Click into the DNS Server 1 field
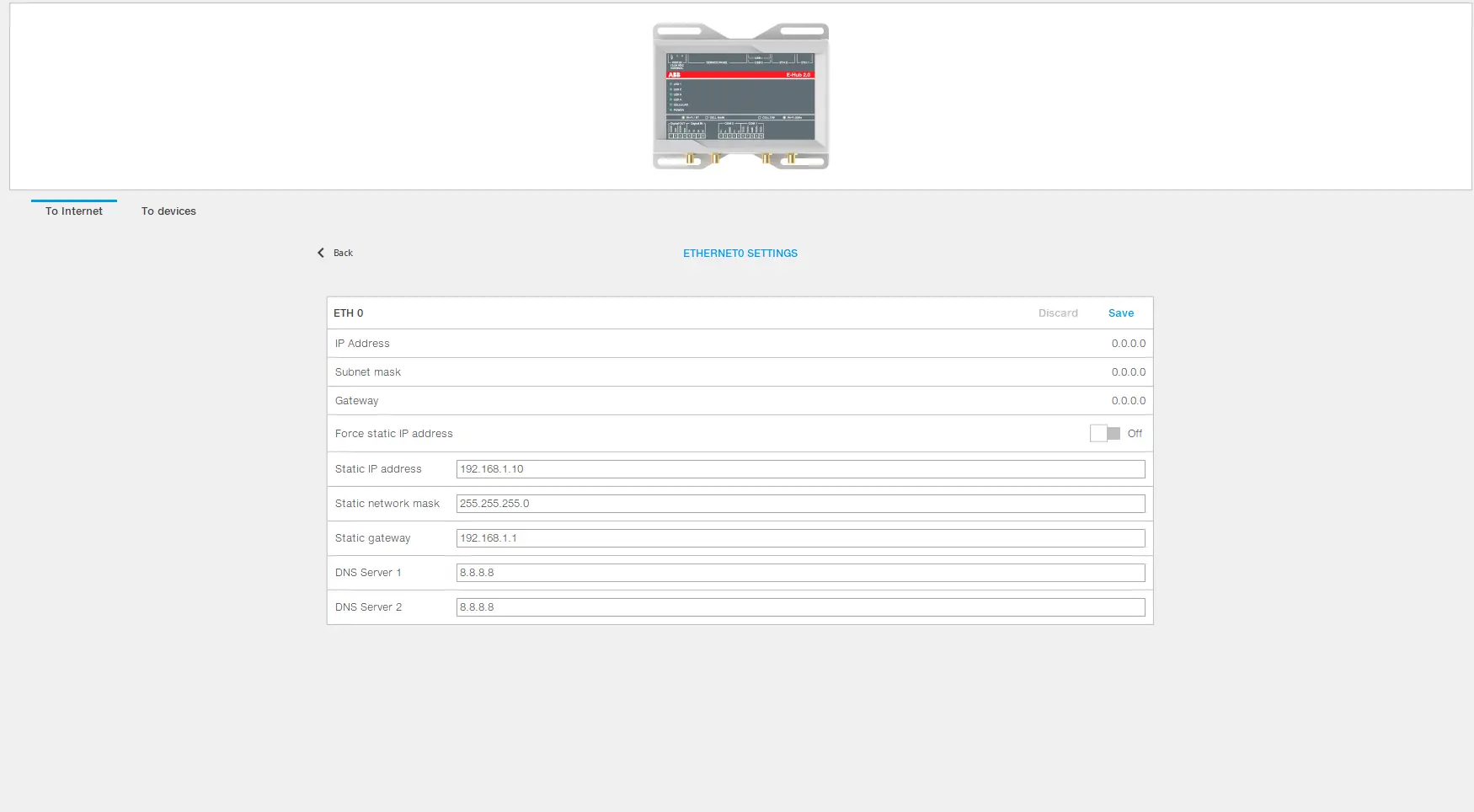This screenshot has width=1474, height=812. coord(800,573)
